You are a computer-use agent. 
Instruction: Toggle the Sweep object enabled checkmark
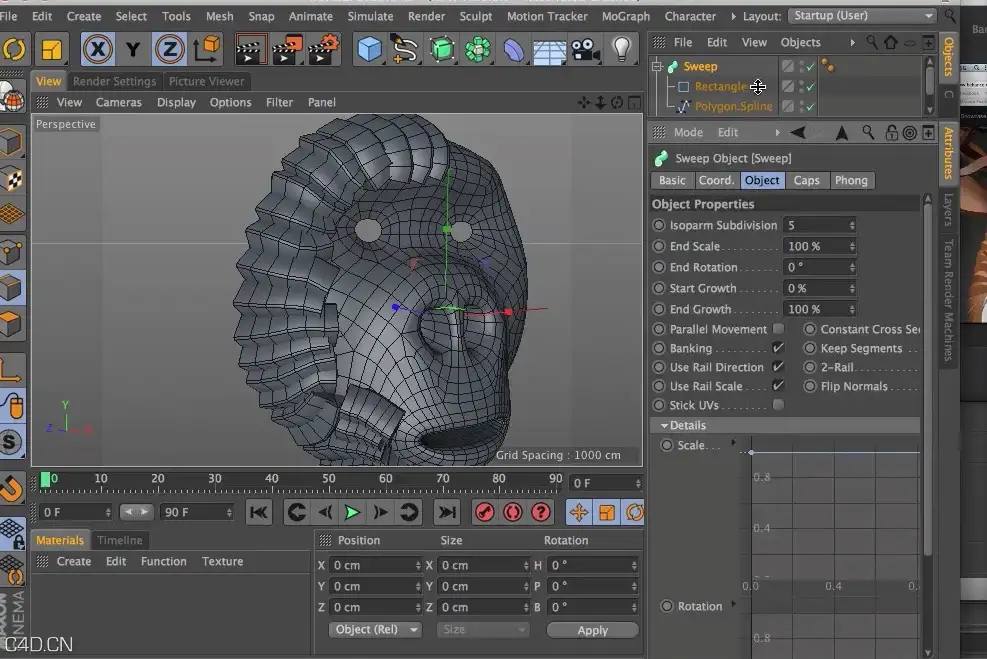pos(810,66)
